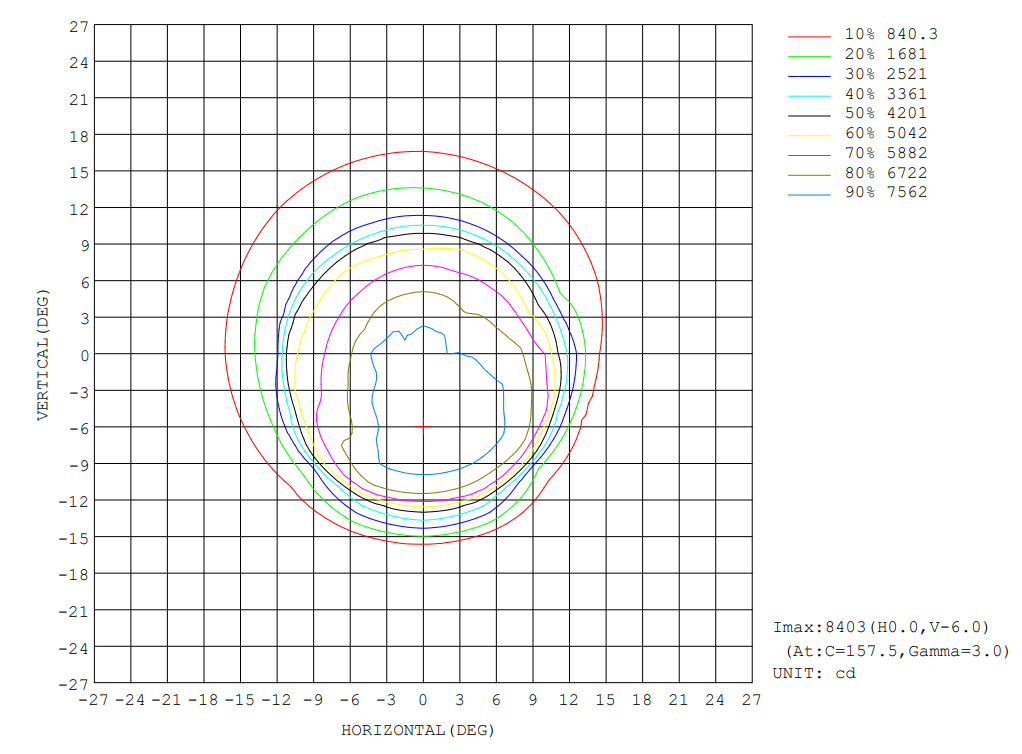This screenshot has height=754, width=1022.
Task: Click the 90% 7562 legend label
Action: [x=886, y=192]
